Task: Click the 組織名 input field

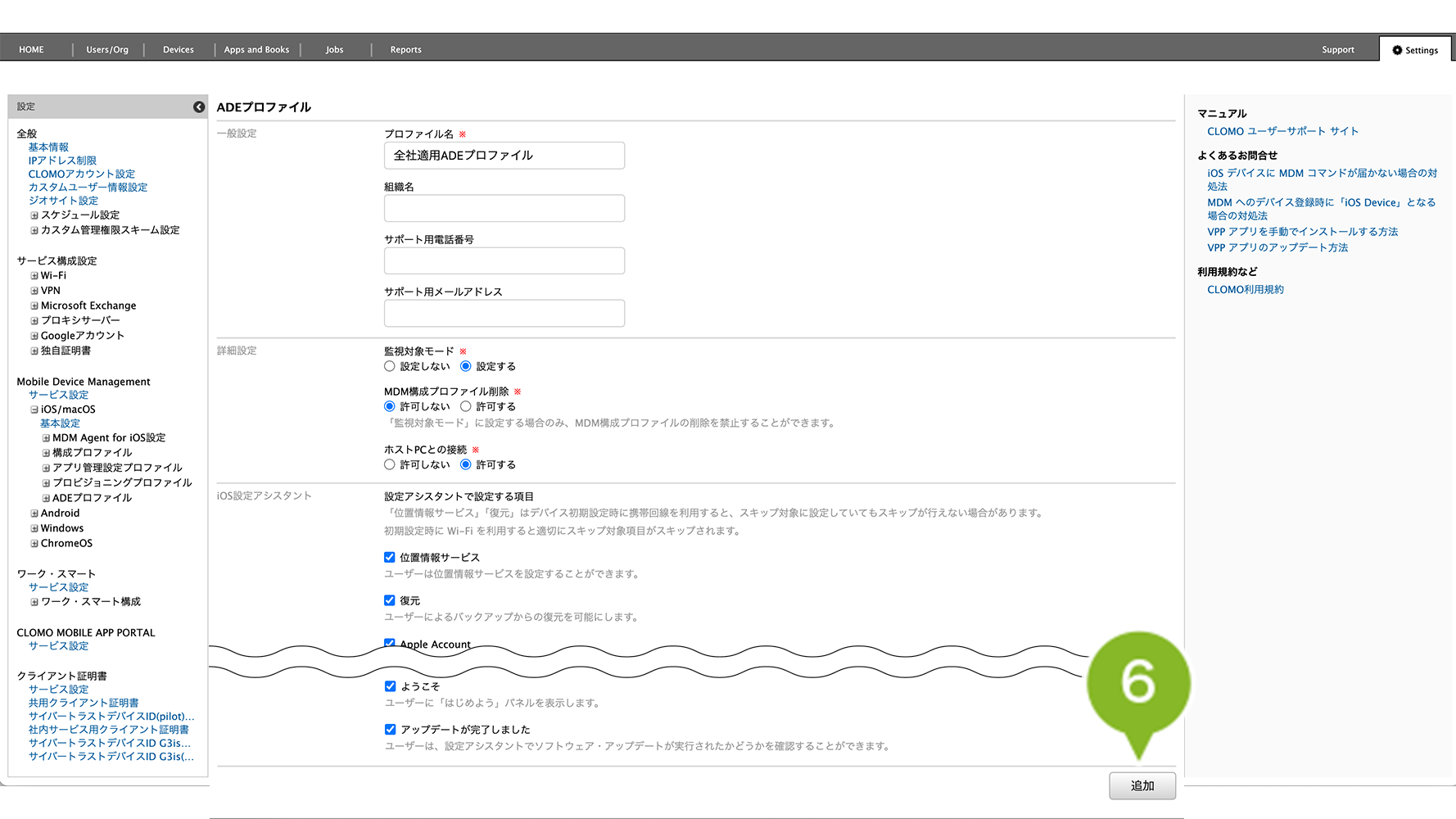Action: (x=504, y=208)
